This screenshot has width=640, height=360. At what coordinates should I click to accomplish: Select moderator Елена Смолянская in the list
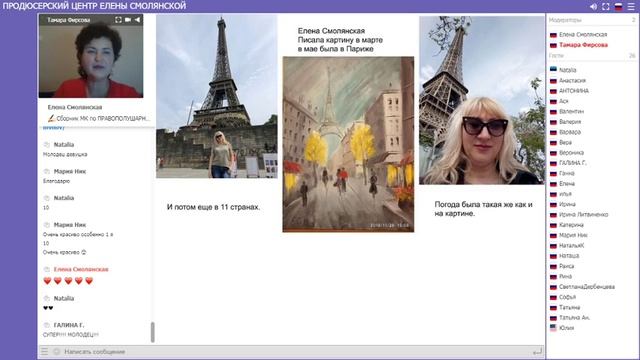click(x=583, y=35)
